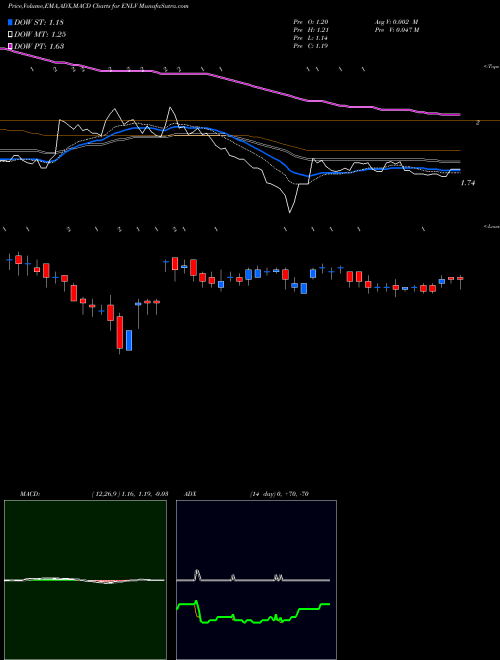Click the ADX panel title label
The height and width of the screenshot is (660, 500).
(190, 494)
